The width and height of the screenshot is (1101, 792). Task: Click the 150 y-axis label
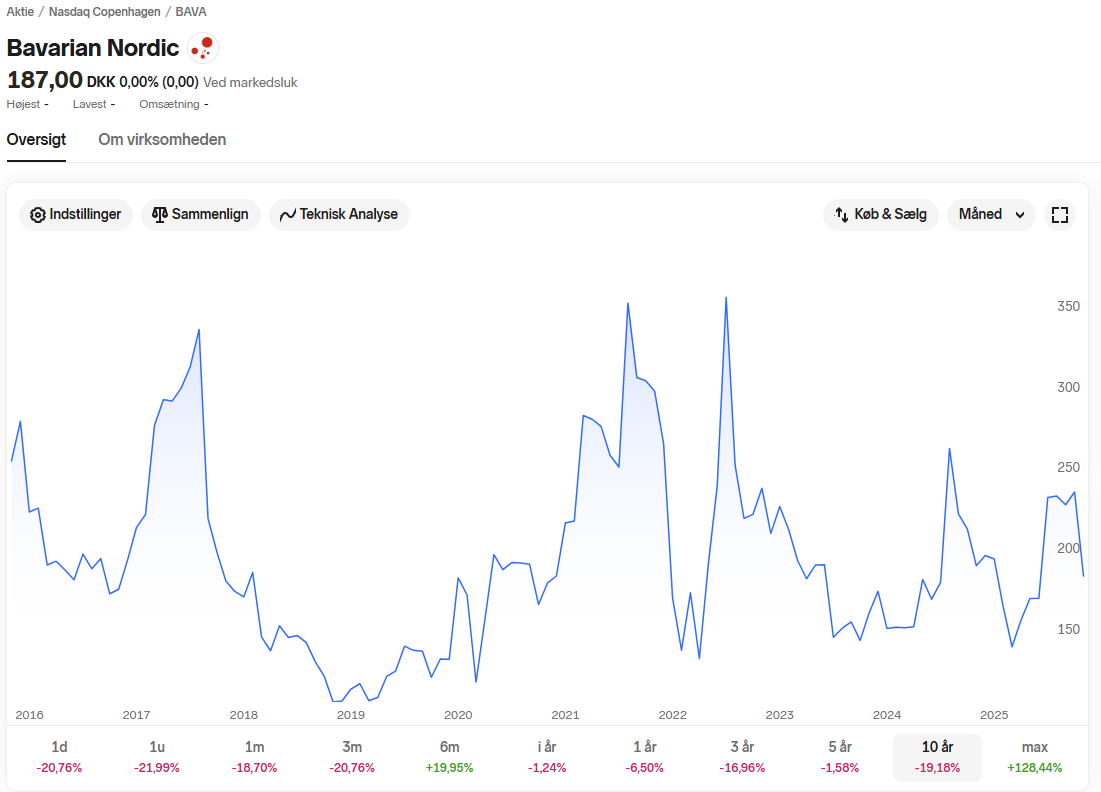coord(1068,629)
